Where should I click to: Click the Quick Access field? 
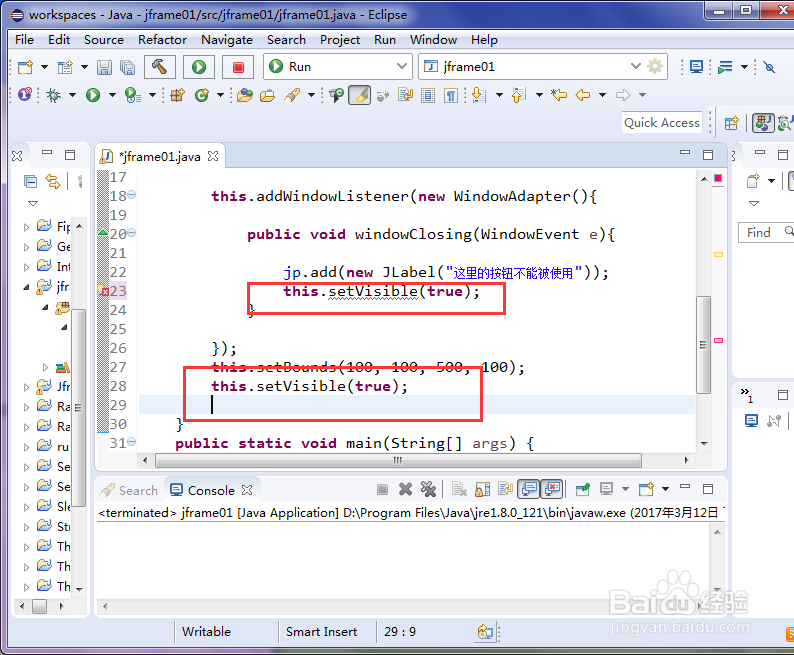point(662,122)
